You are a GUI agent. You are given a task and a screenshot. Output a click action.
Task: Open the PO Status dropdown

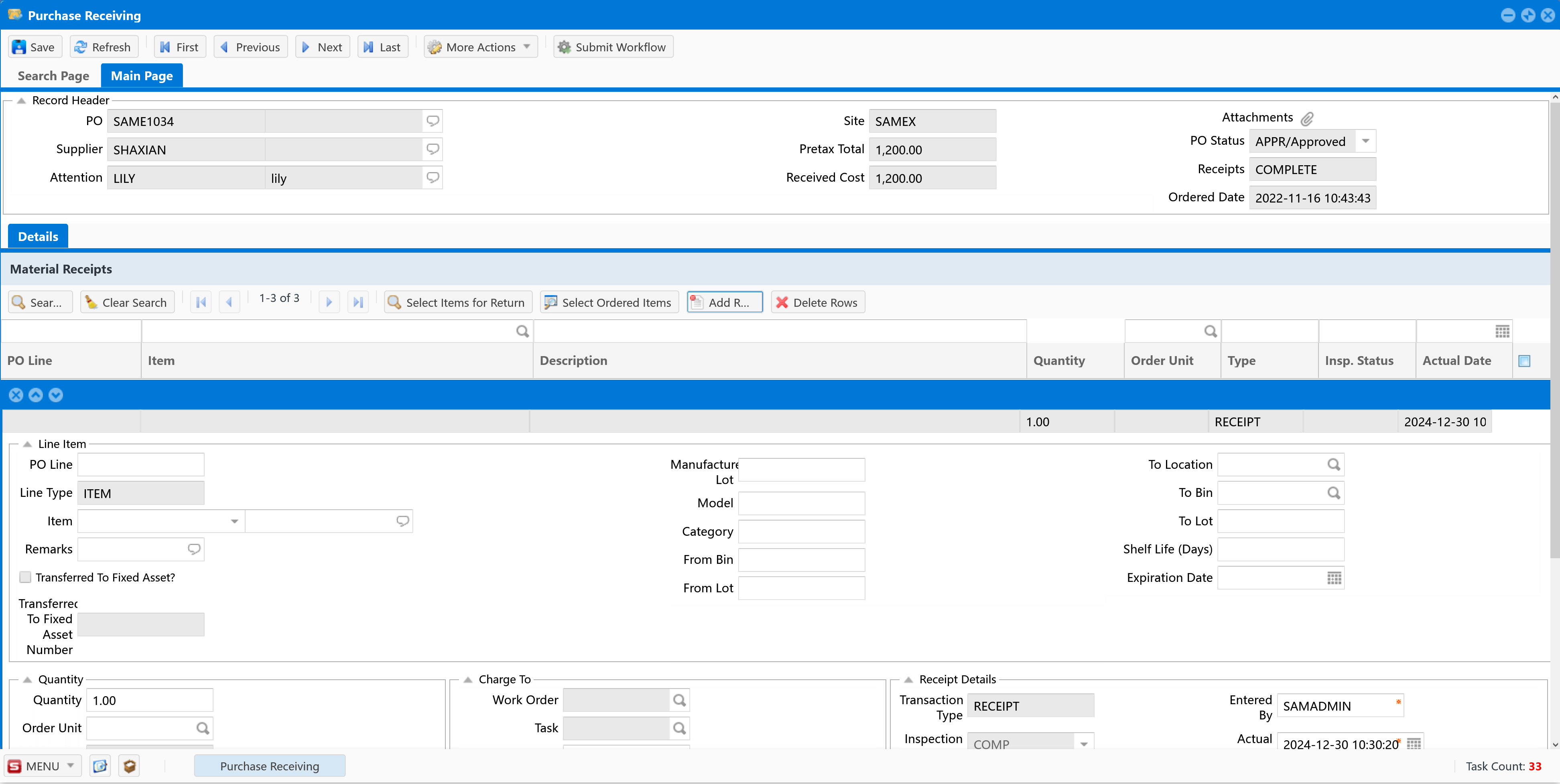[1366, 141]
